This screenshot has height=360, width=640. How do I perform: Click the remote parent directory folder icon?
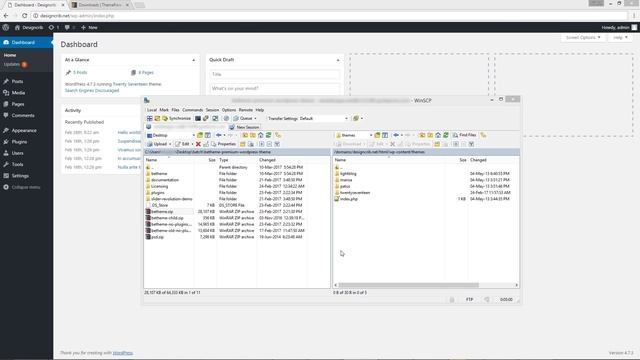coord(422,135)
